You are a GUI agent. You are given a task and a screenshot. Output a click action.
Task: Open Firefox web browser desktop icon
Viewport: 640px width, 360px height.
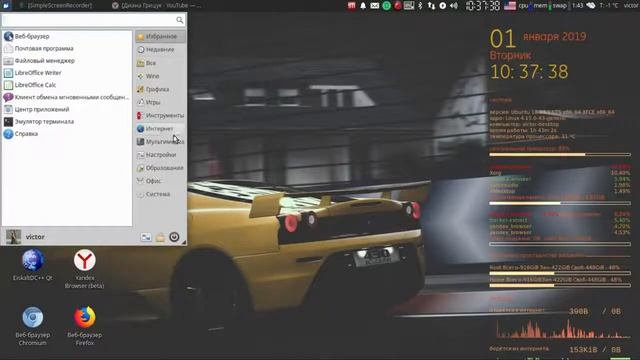[84, 326]
